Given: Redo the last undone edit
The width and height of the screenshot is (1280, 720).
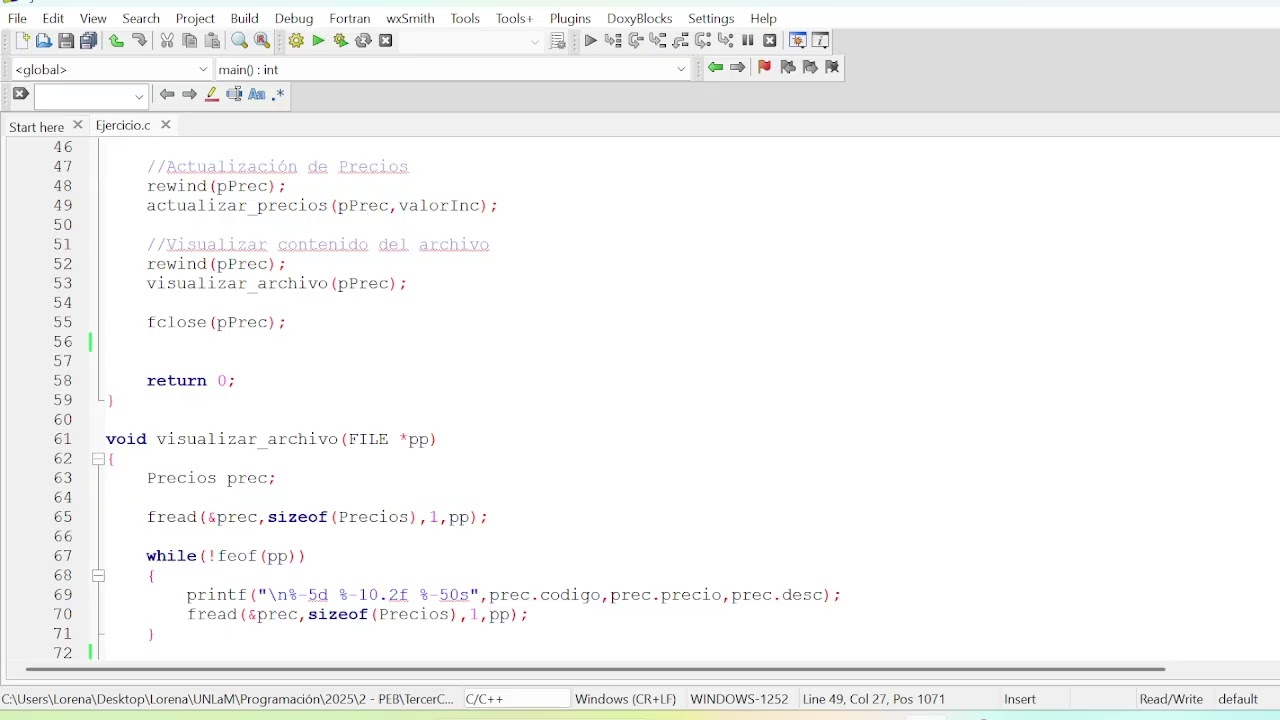Looking at the screenshot, I should pyautogui.click(x=139, y=41).
